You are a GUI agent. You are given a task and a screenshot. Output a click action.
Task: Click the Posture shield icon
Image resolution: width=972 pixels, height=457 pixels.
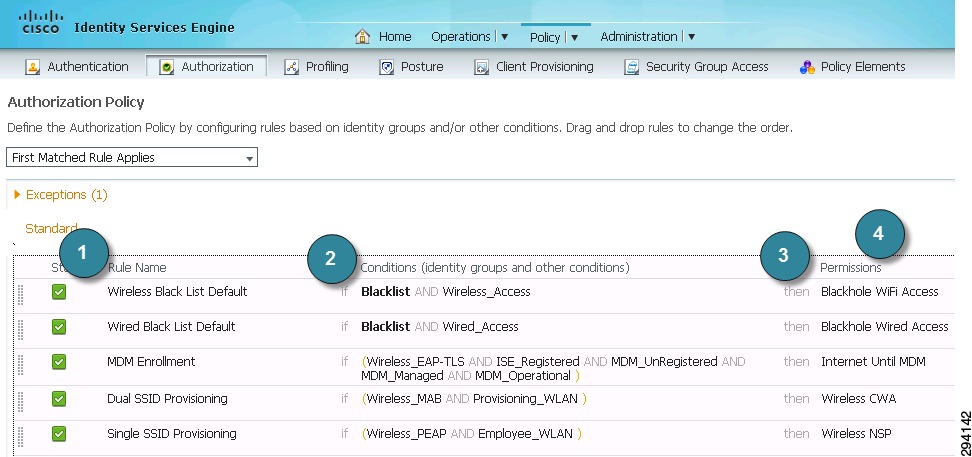click(x=387, y=67)
